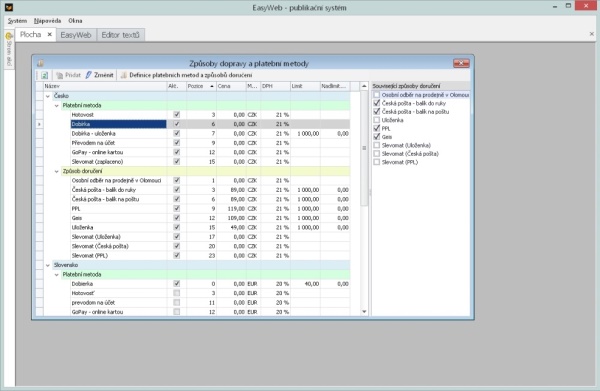
Task: Open Definice platebních metod a způsobů doručení
Action: pos(186,75)
